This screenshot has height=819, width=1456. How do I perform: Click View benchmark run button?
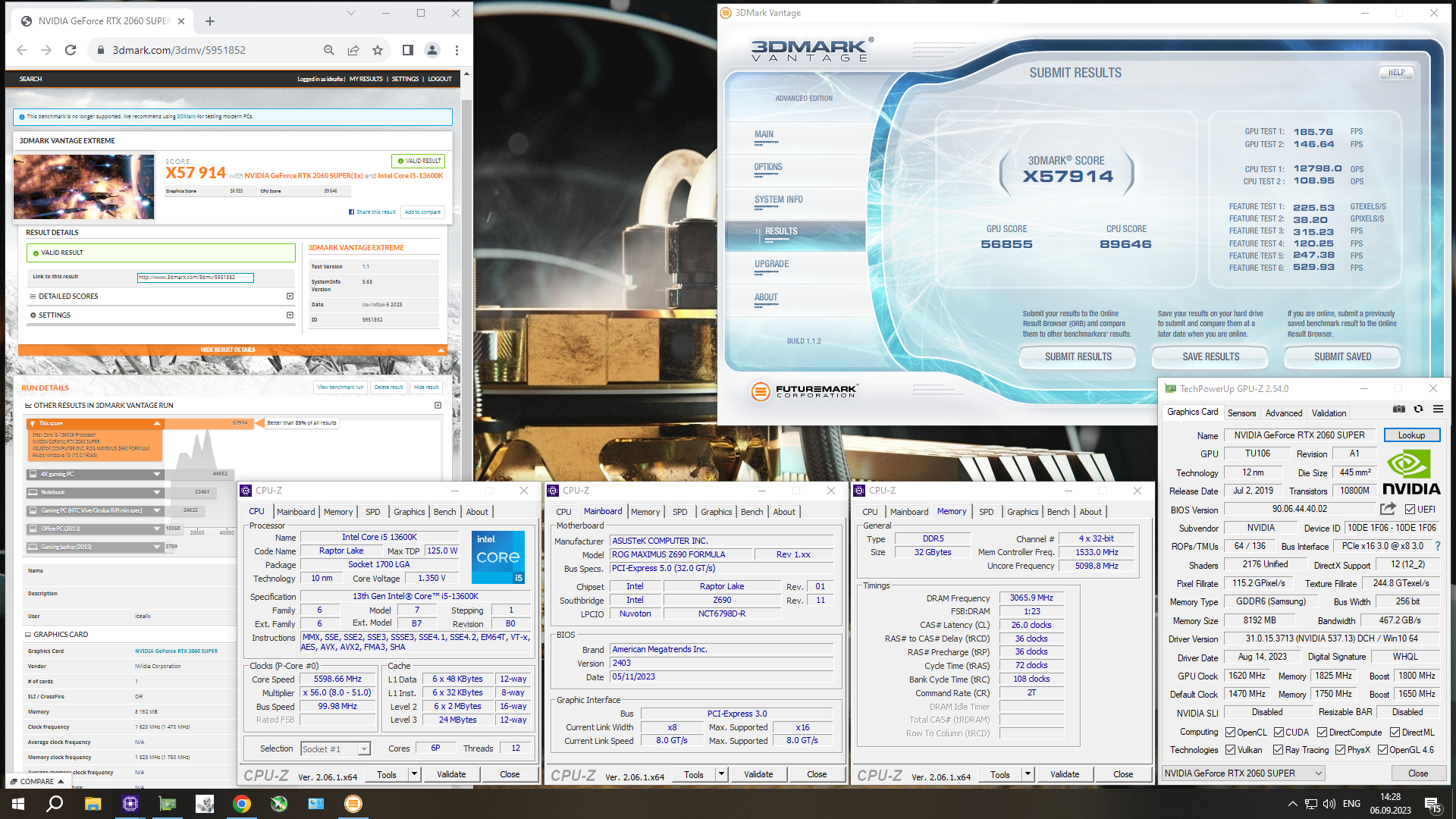point(340,387)
